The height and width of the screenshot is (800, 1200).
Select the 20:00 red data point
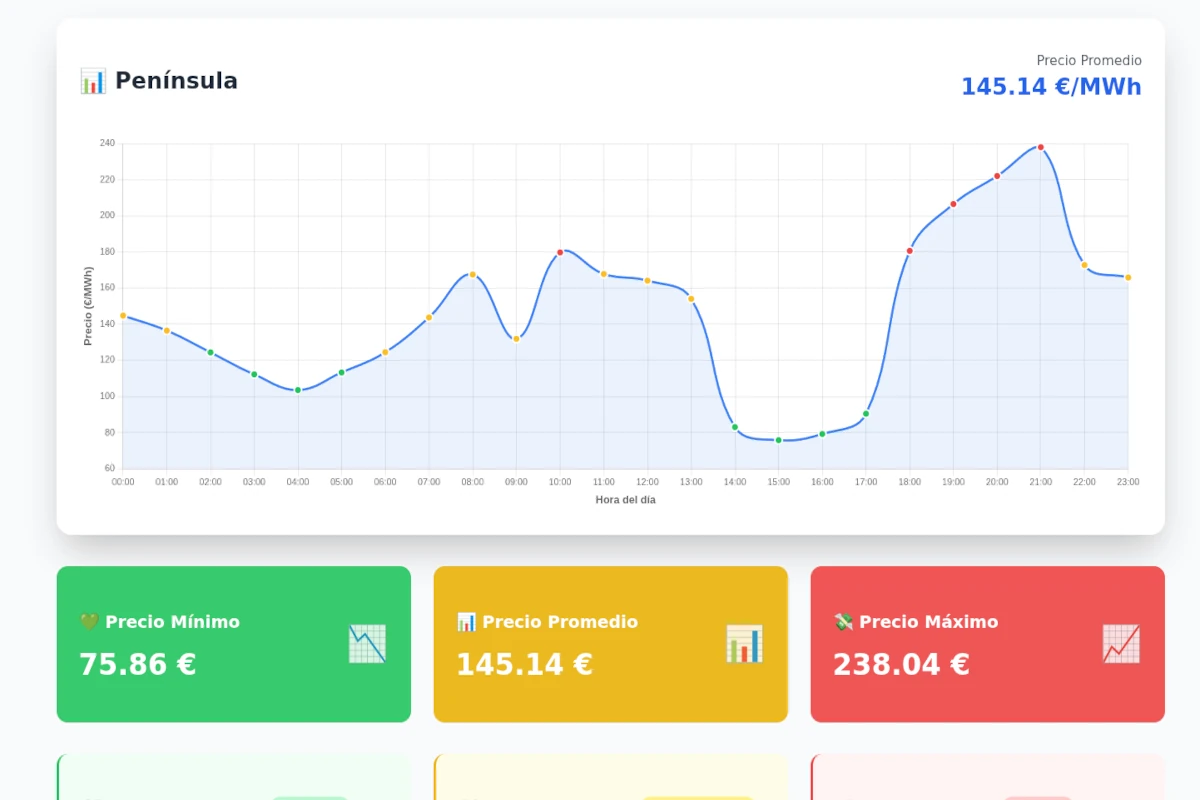click(x=997, y=176)
